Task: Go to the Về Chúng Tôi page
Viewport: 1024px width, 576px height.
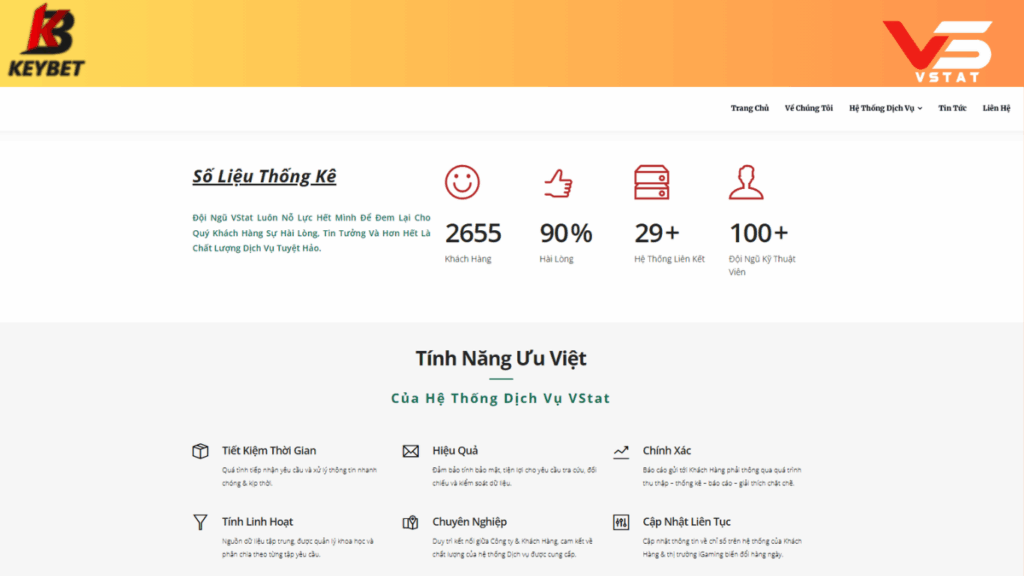Action: (x=808, y=108)
